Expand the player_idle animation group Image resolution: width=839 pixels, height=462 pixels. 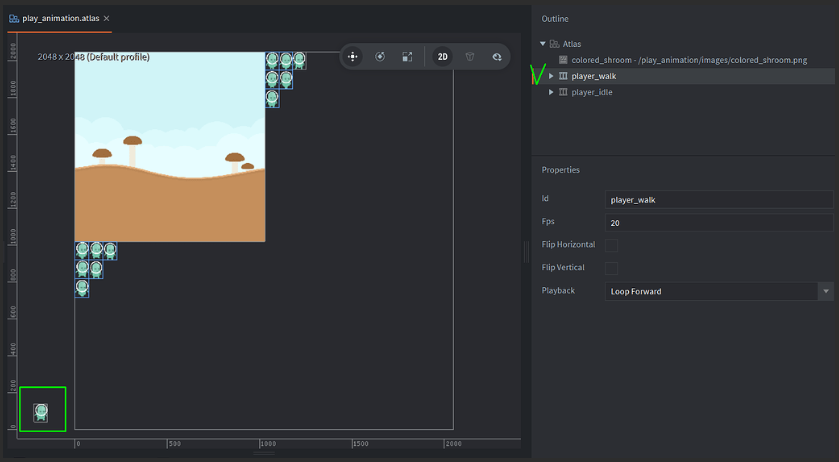tap(551, 92)
